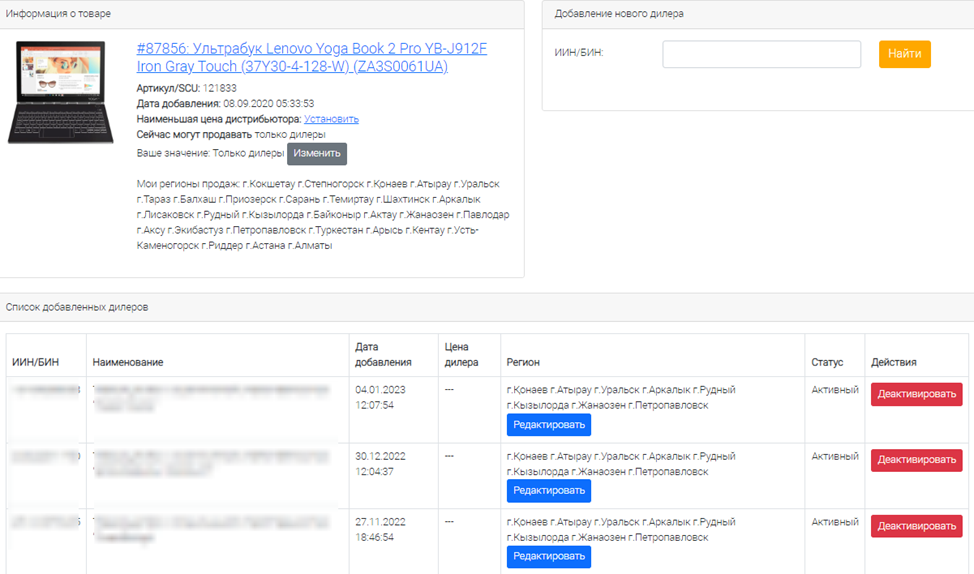Select the Регион column header
974x574 pixels.
(523, 362)
